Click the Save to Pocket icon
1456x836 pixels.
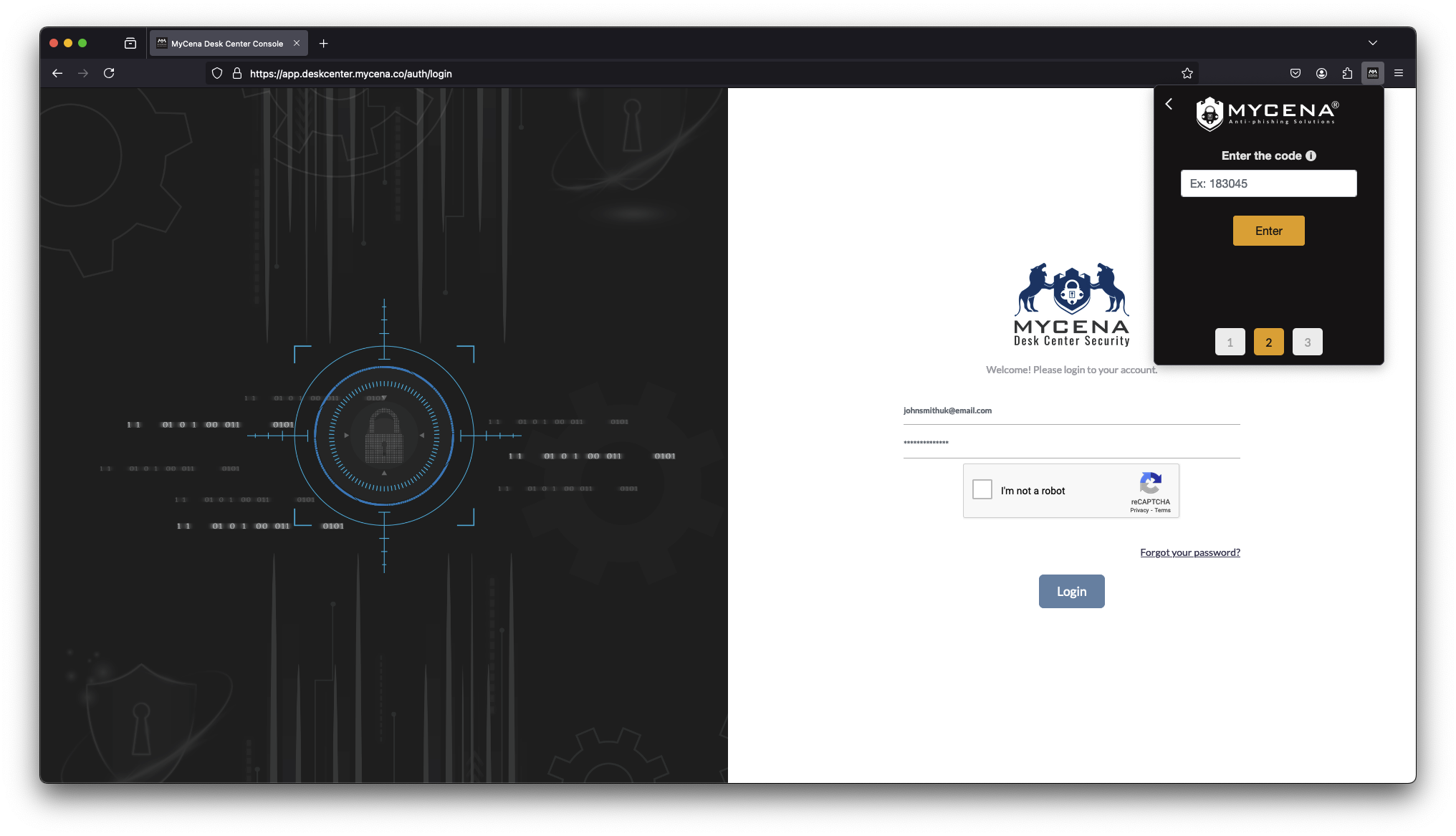1295,73
